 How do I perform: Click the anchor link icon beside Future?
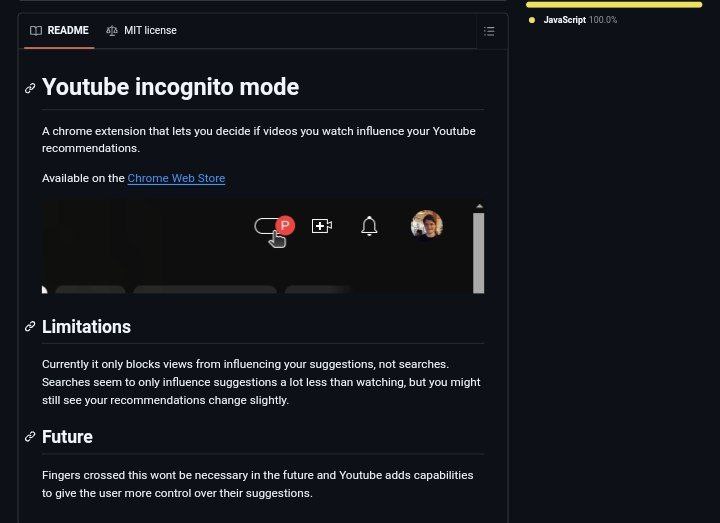tap(30, 436)
